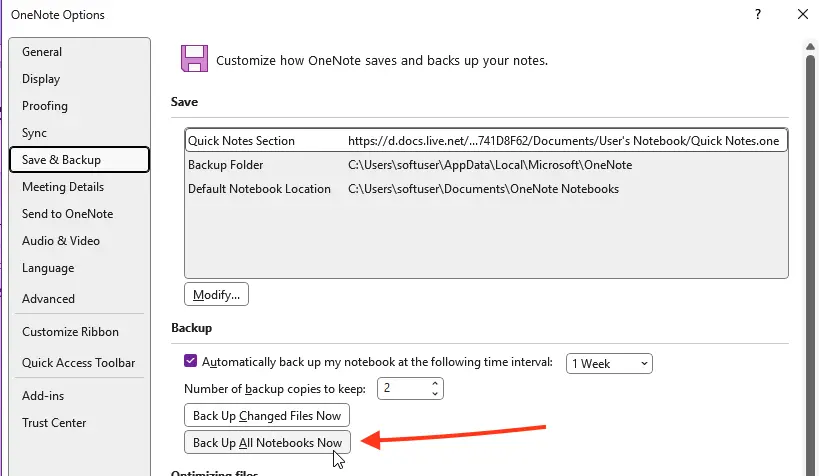824x476 pixels.
Task: Open the Audio & Video category
Action: click(61, 241)
